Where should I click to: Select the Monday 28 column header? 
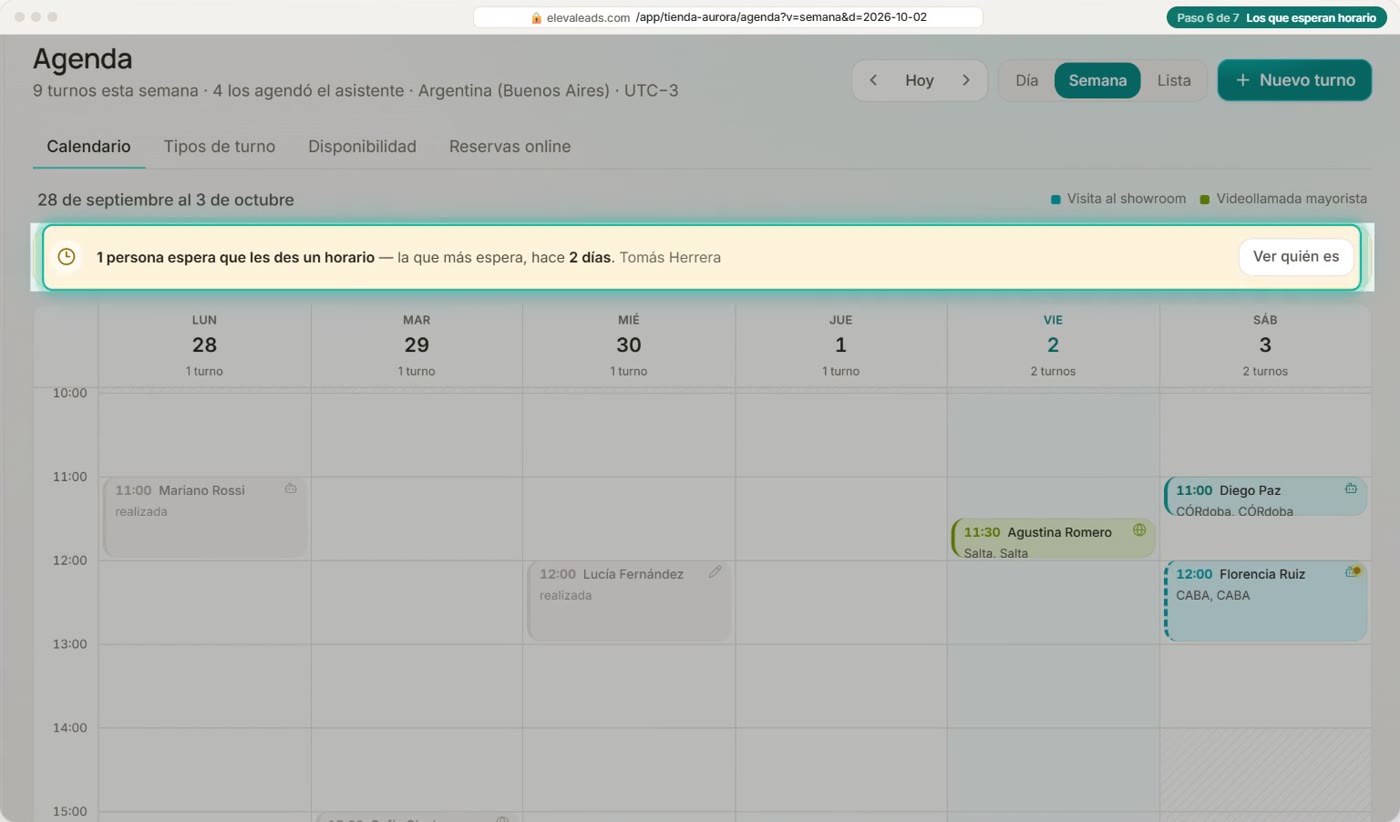coord(204,345)
